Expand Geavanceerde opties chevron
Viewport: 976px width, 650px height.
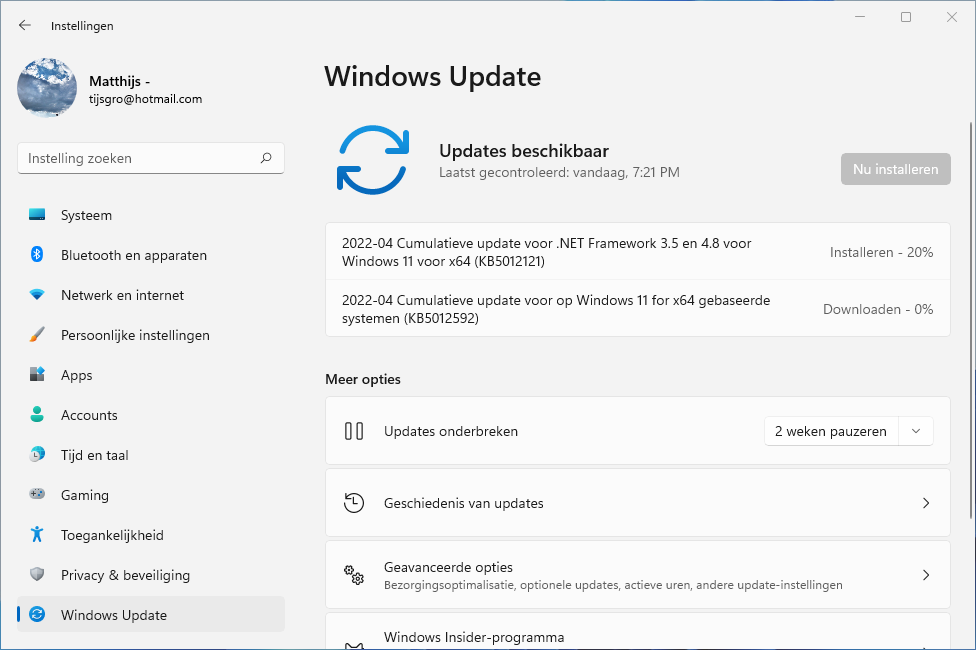(x=926, y=575)
